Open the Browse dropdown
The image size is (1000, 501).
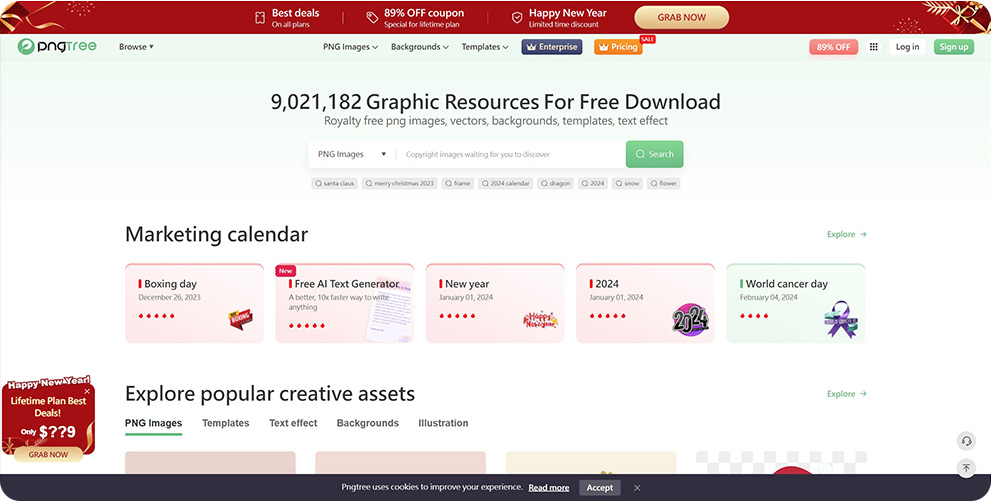coord(136,47)
